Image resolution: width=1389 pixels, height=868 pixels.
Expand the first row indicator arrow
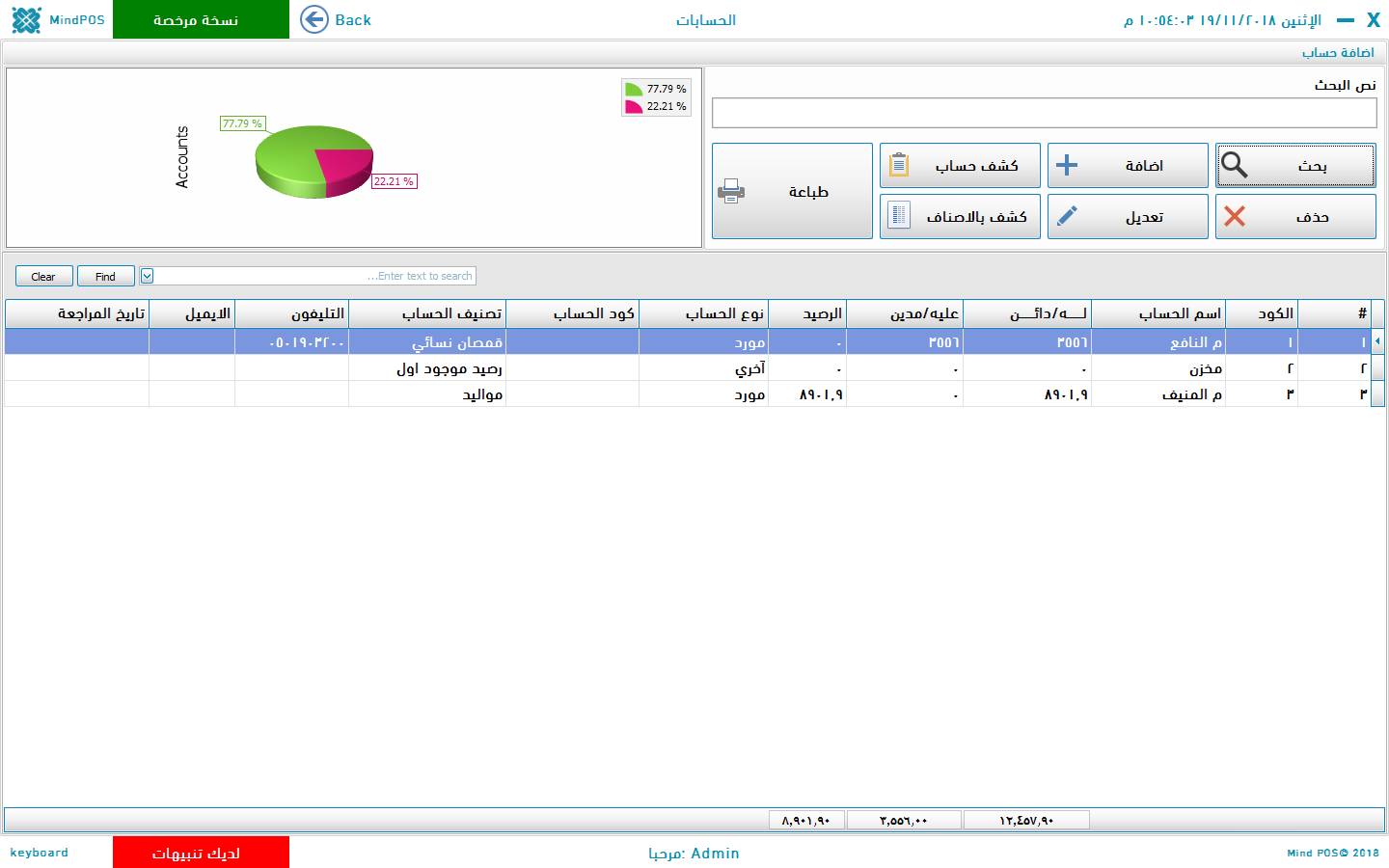tap(1377, 341)
